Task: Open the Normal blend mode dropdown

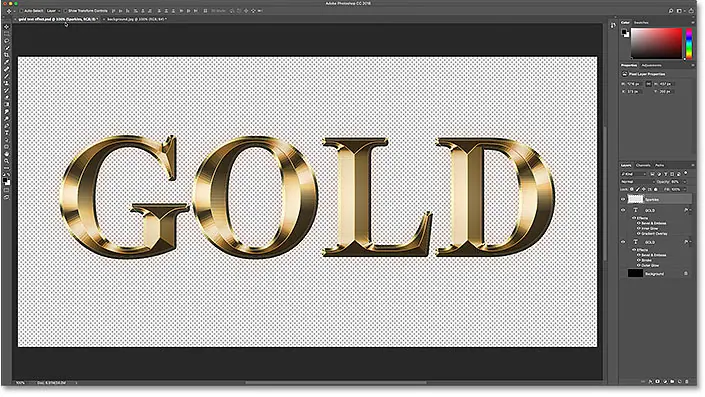Action: point(637,182)
